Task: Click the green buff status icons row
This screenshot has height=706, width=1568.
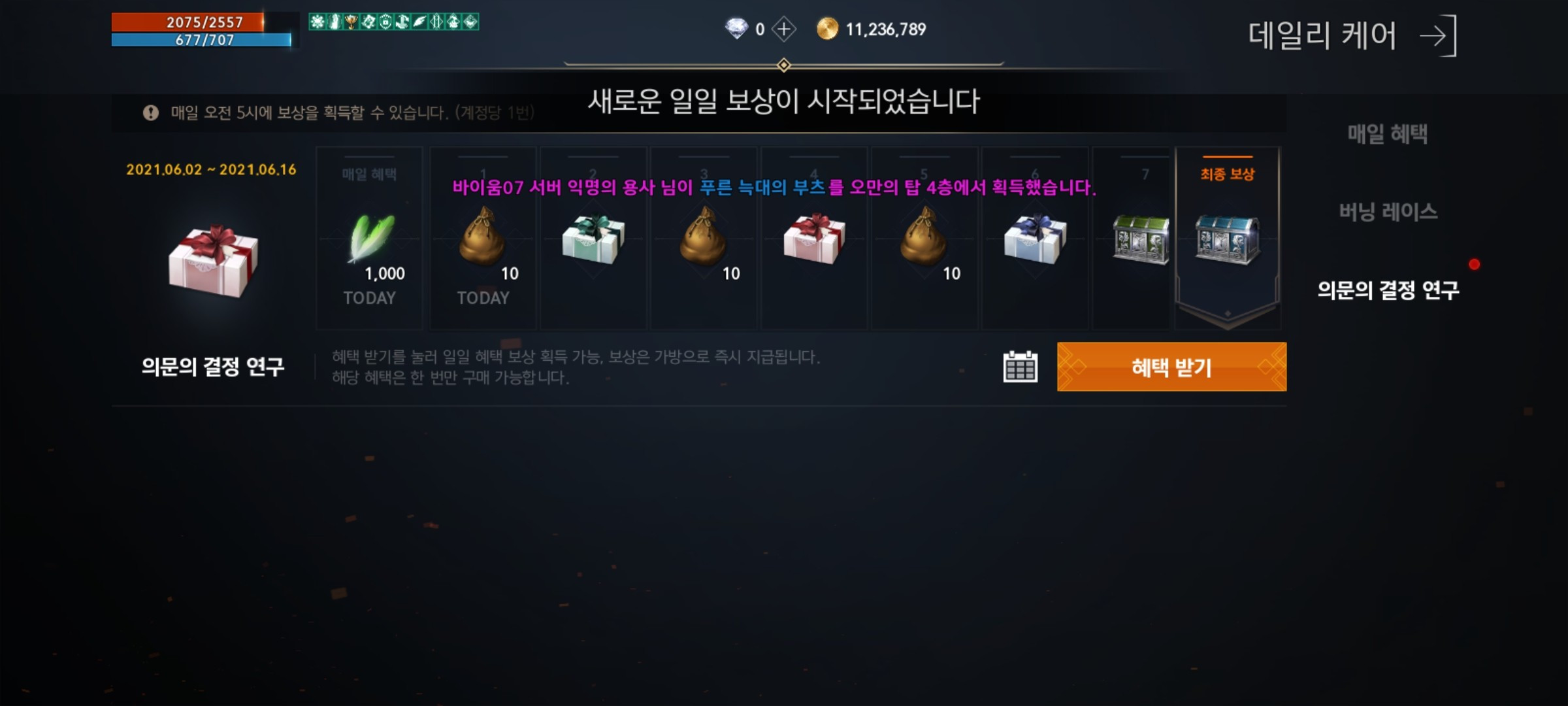Action: pyautogui.click(x=393, y=22)
